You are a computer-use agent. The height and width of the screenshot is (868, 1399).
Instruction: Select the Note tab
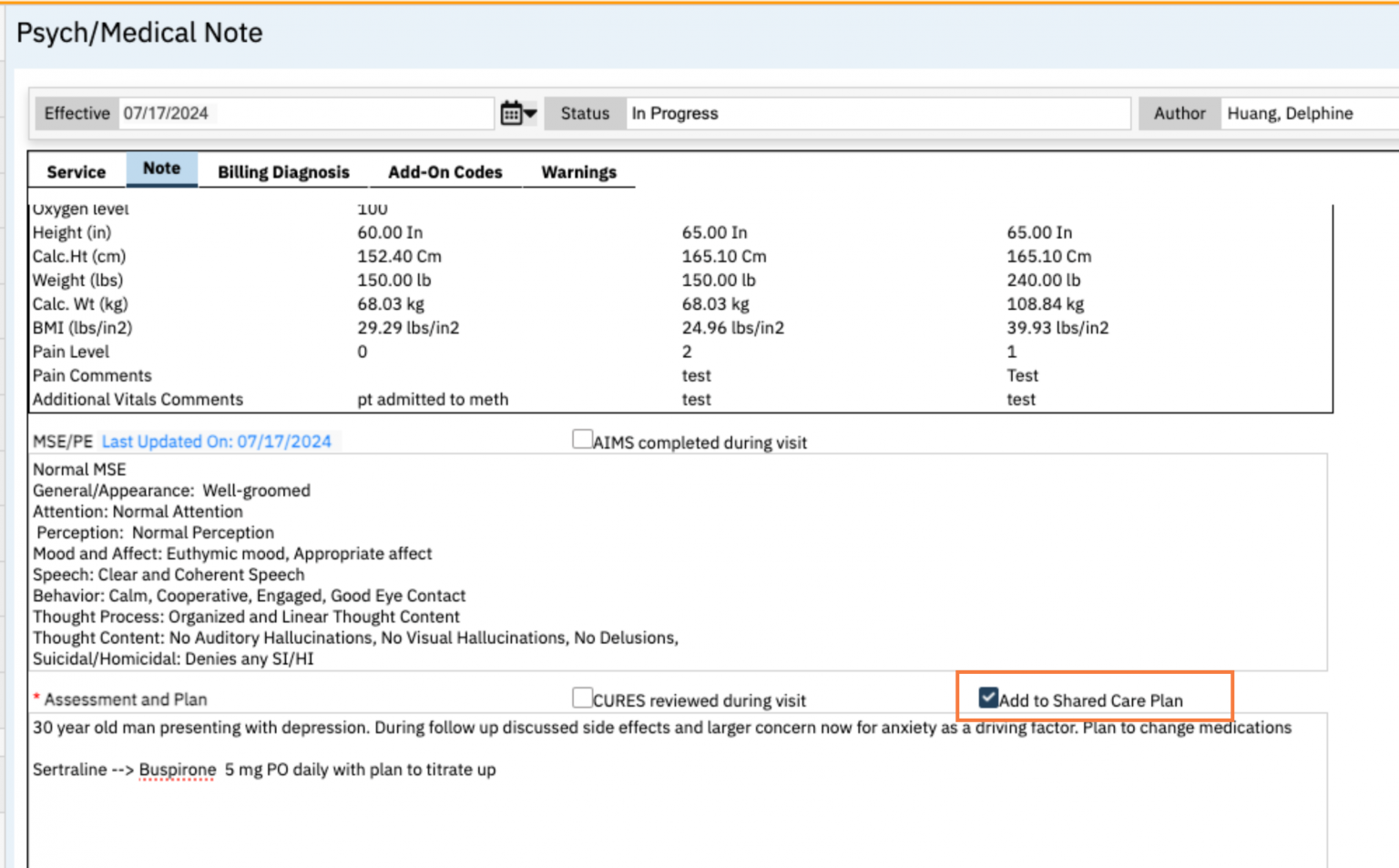pos(161,168)
